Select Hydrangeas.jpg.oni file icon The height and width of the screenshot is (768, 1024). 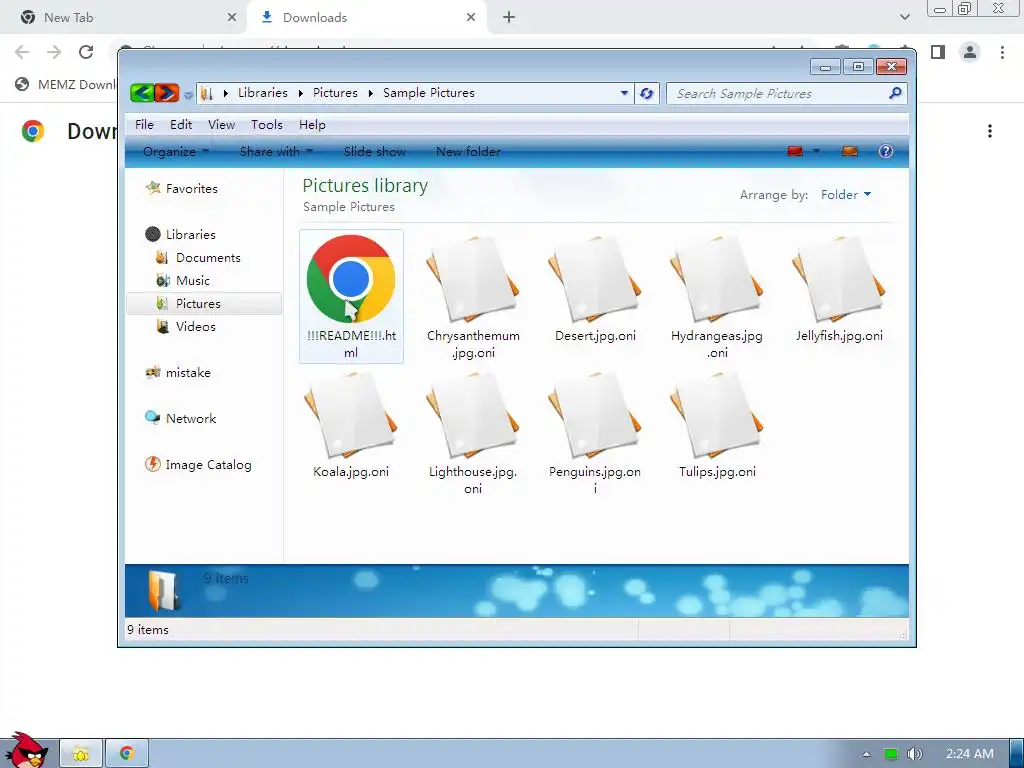point(717,279)
